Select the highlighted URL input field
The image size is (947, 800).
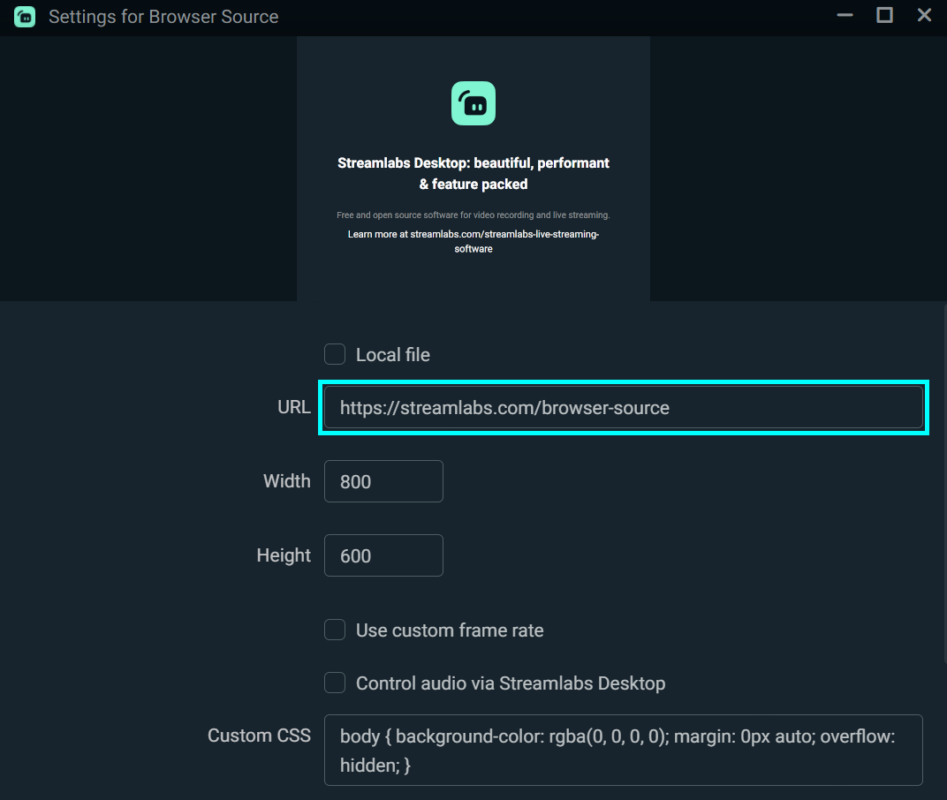tap(623, 407)
